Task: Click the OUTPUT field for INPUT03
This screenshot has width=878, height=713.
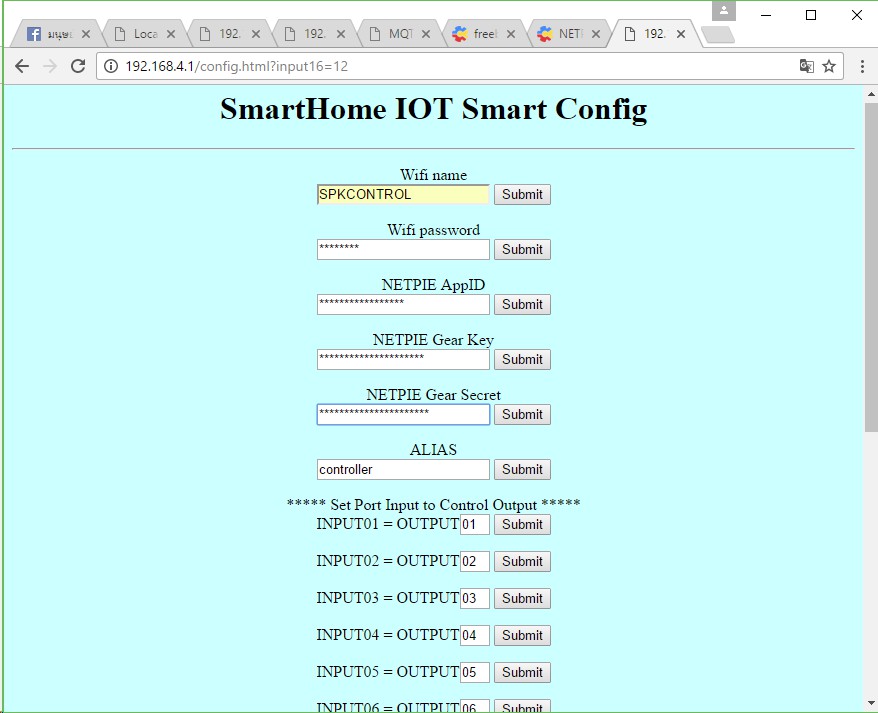Action: (476, 598)
